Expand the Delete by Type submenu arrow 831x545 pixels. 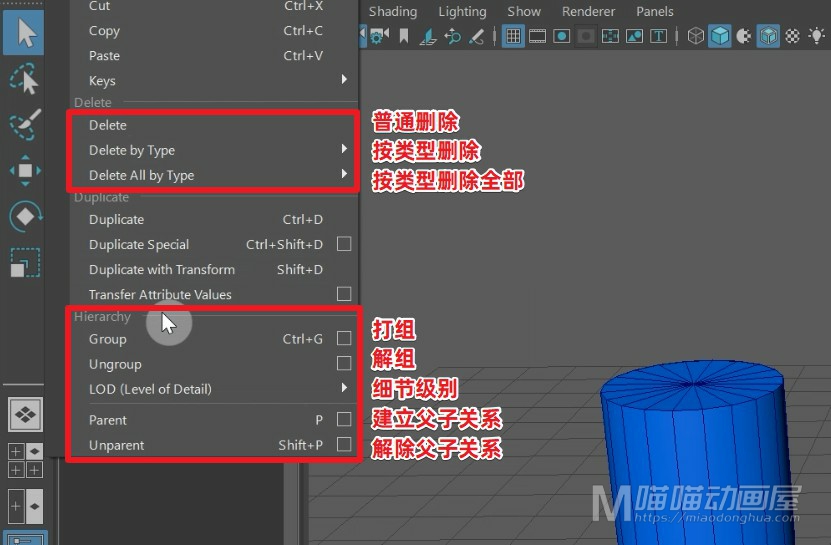pos(344,149)
